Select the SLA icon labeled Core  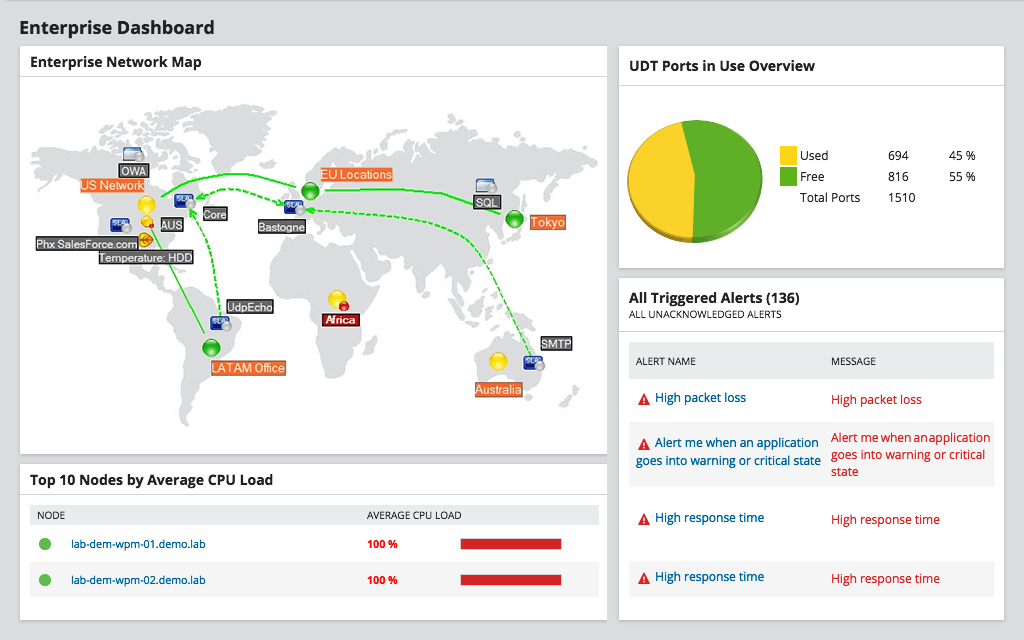(x=181, y=199)
